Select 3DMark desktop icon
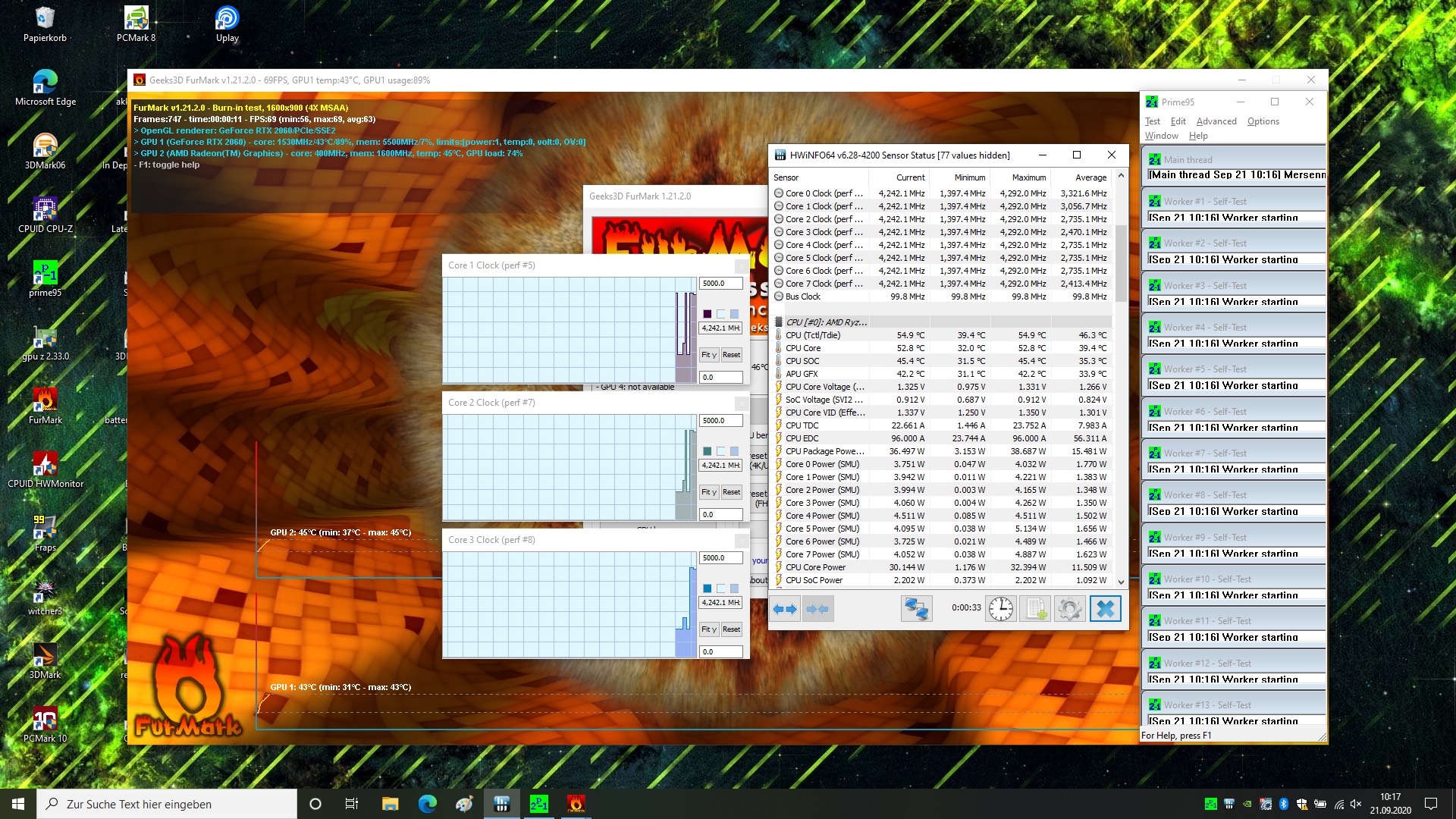 click(45, 661)
